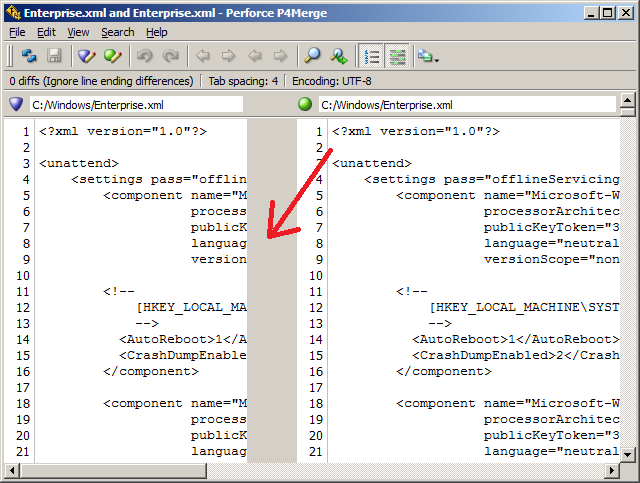640x483 pixels.
Task: Click the Undo toolbar arrow
Action: point(144,56)
